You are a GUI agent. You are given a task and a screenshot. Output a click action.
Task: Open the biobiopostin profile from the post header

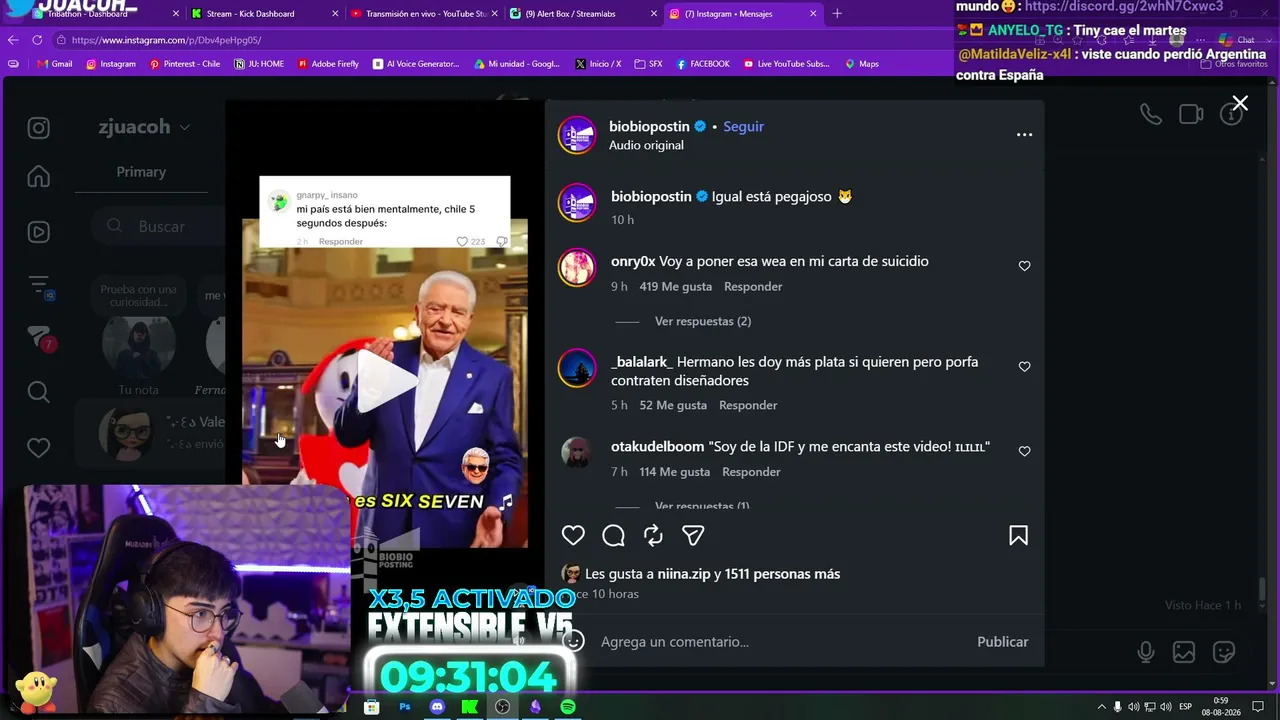point(649,126)
